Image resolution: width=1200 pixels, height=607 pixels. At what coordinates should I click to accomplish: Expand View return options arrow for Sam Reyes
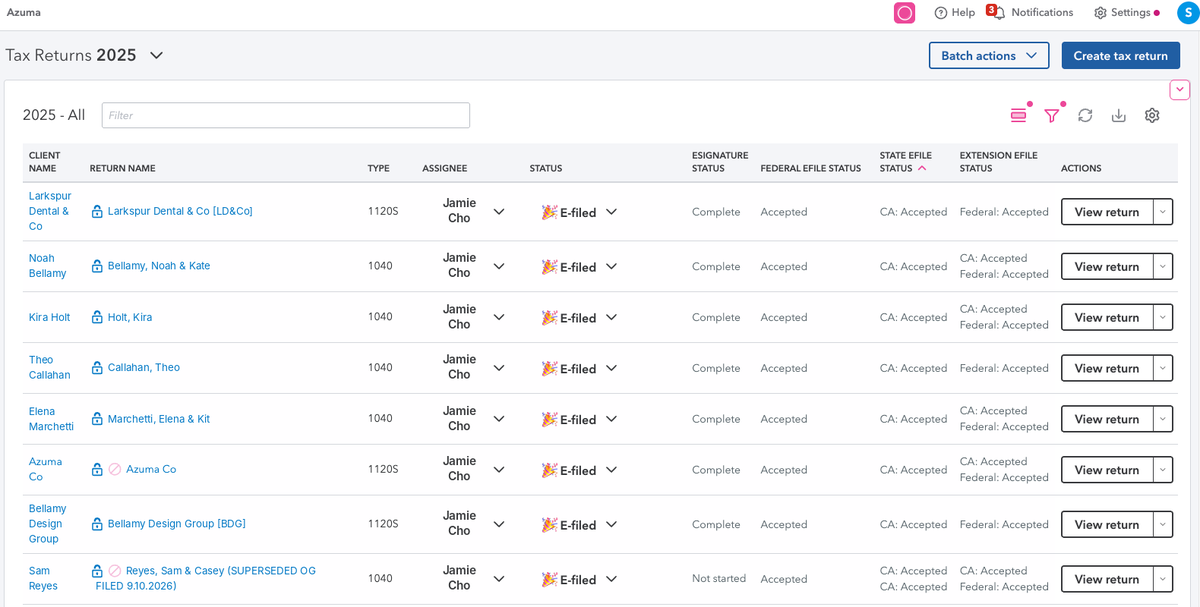1162,579
